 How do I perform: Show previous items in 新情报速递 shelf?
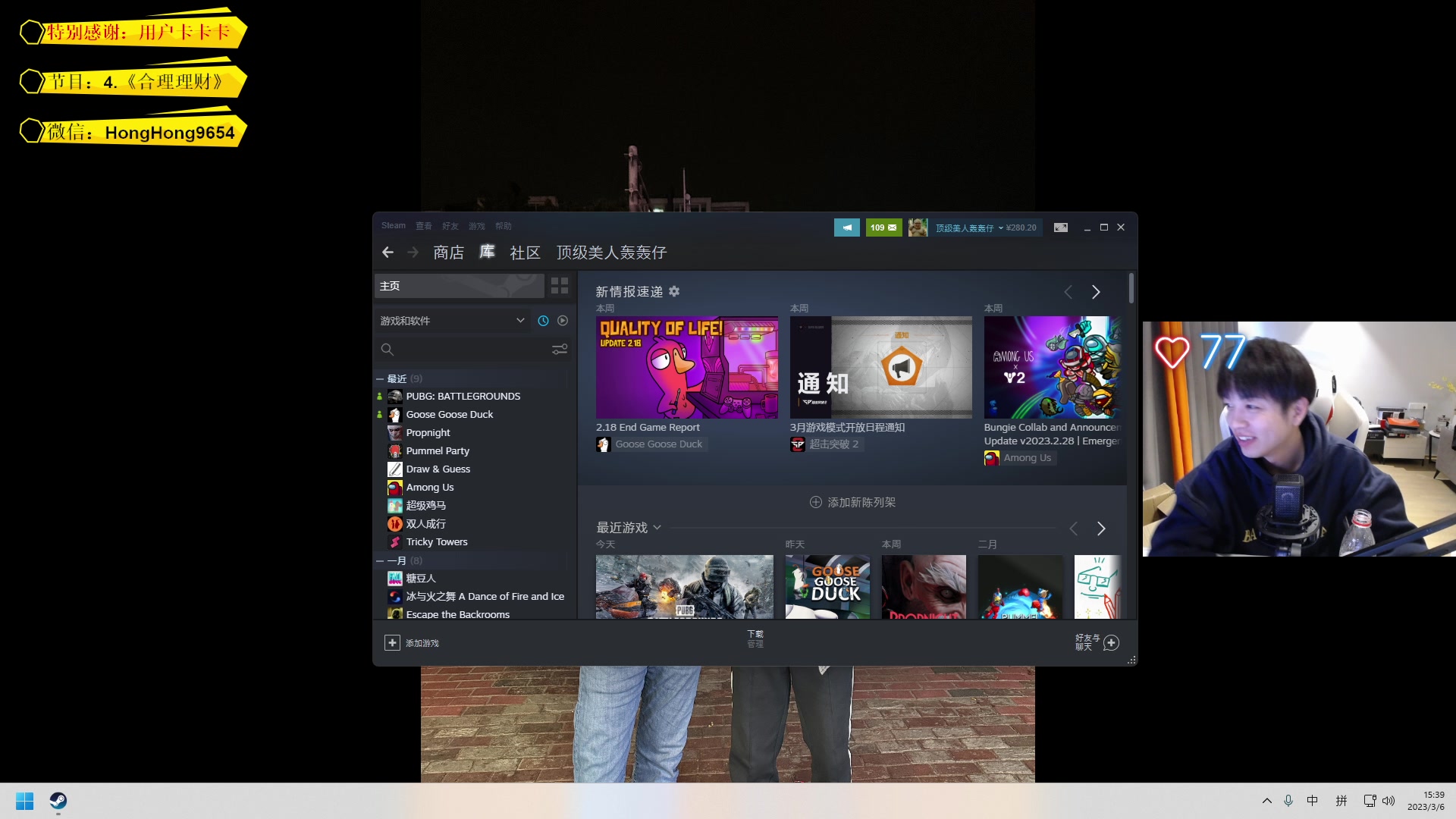[x=1068, y=292]
